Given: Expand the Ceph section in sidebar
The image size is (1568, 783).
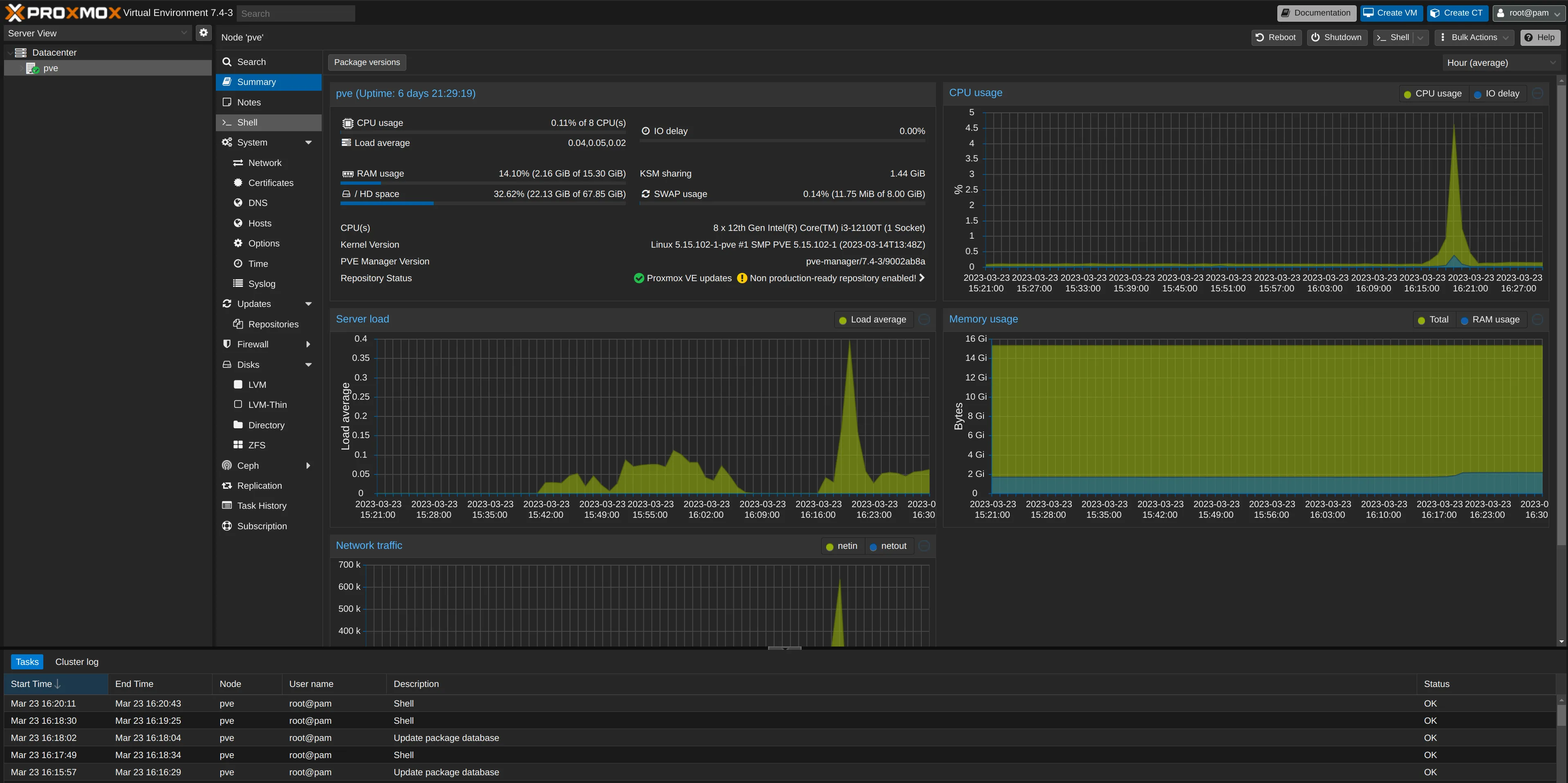Looking at the screenshot, I should coord(309,465).
